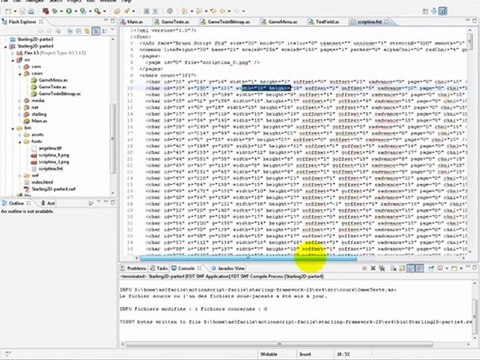Expand the assets folder node
480x360 pixels.
(20, 135)
